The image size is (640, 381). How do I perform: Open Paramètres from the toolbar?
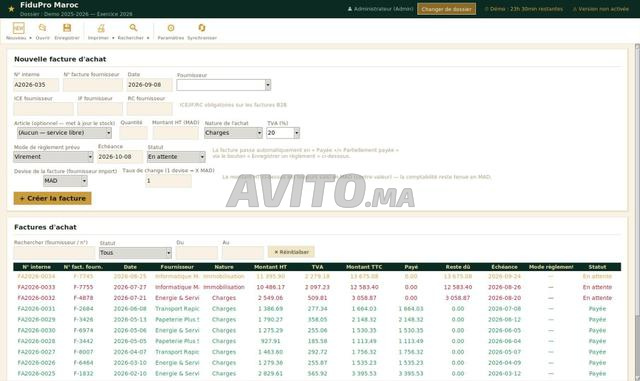[x=171, y=28]
